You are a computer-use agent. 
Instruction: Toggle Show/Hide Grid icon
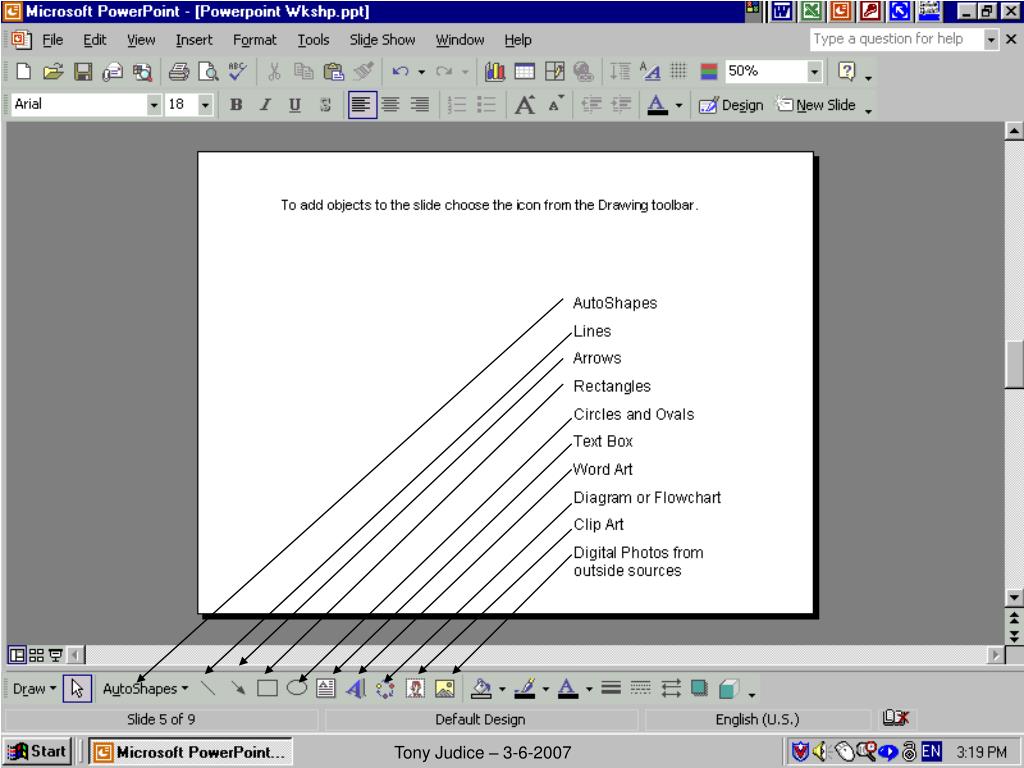pos(679,71)
